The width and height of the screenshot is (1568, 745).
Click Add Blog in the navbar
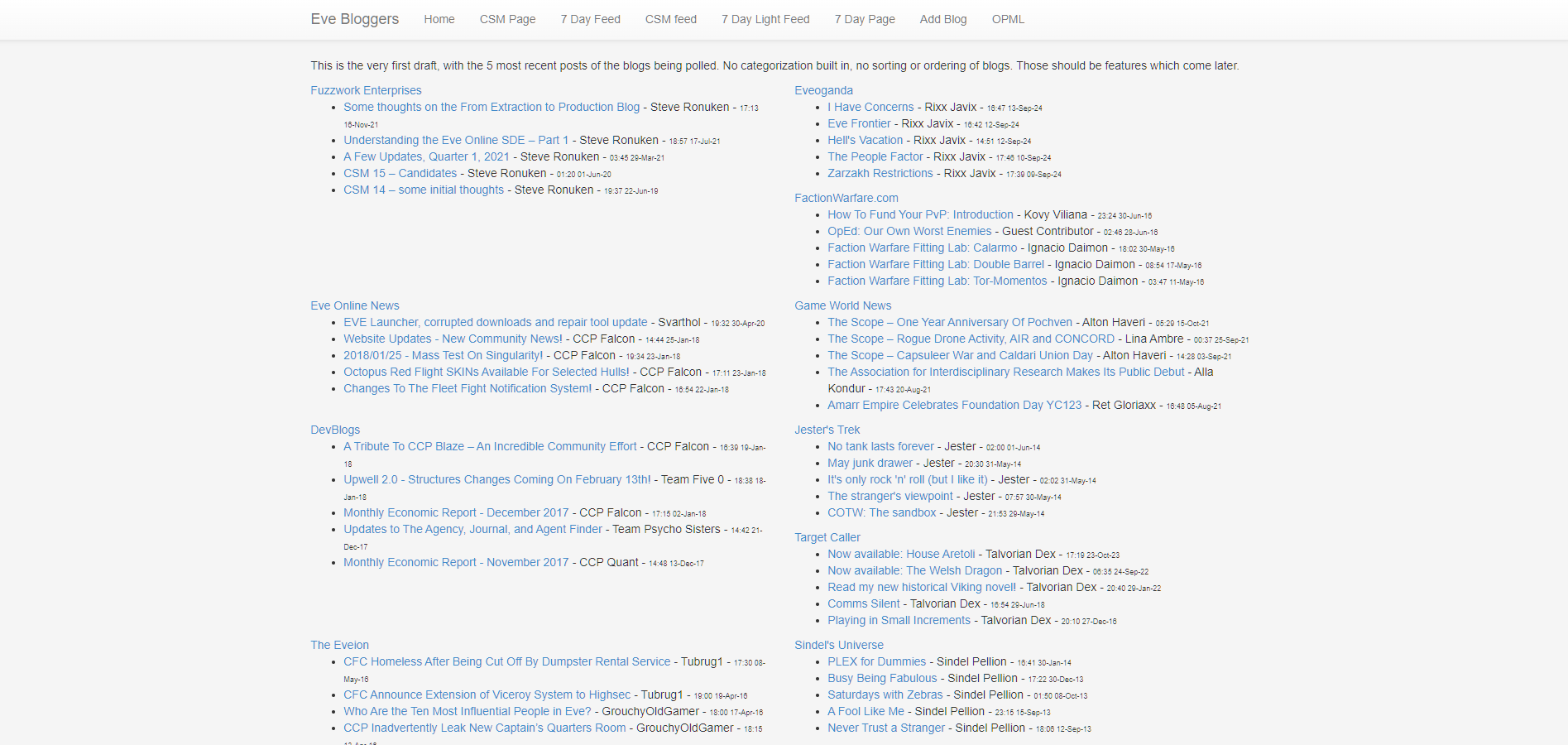coord(943,19)
